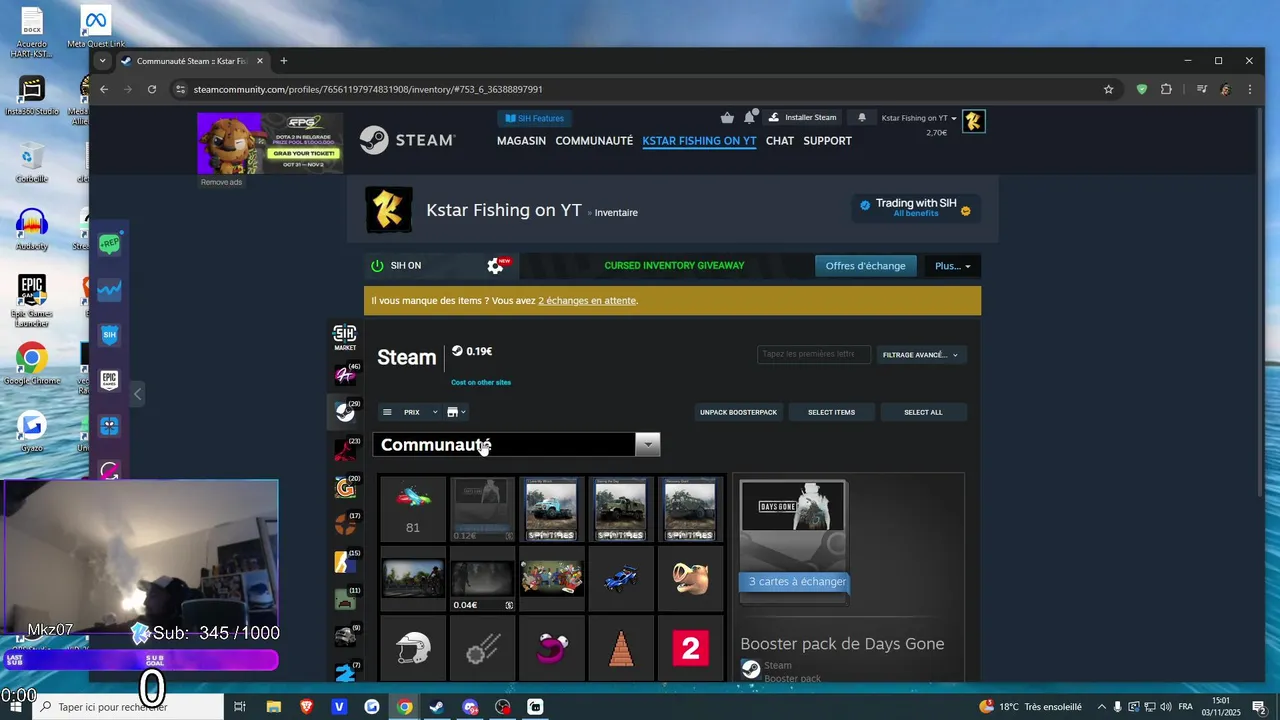The height and width of the screenshot is (720, 1280).
Task: Reload the page in Chrome
Action: pos(152,89)
